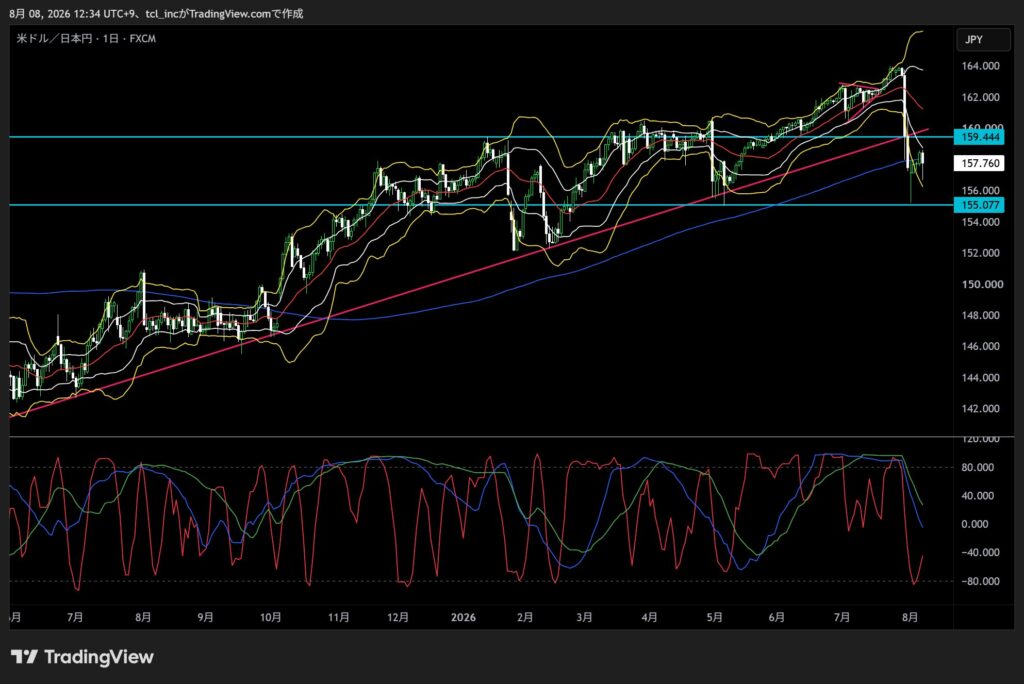Open the JPY currency selector

tap(983, 39)
